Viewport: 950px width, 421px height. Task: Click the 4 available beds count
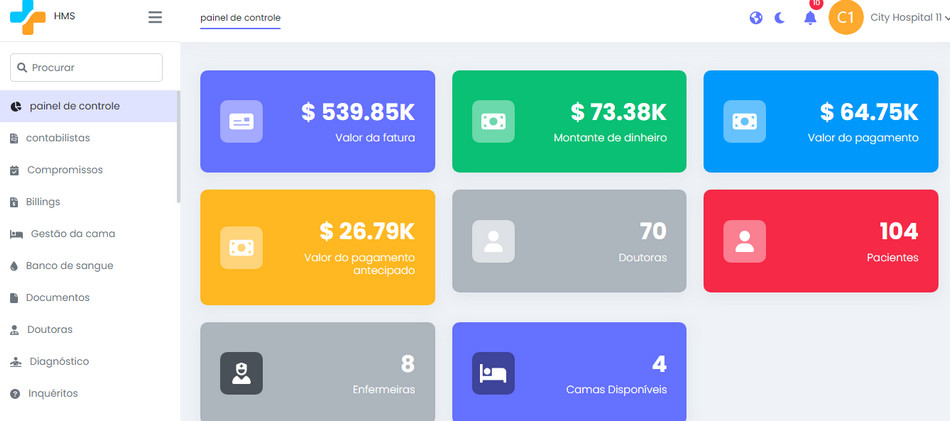[x=659, y=363]
